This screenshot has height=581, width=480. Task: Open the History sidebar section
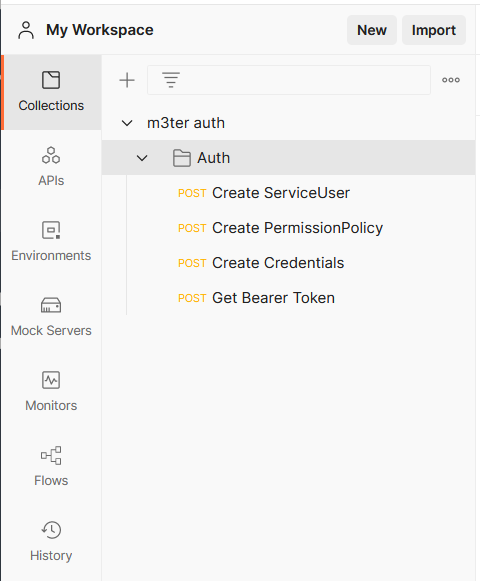[51, 541]
